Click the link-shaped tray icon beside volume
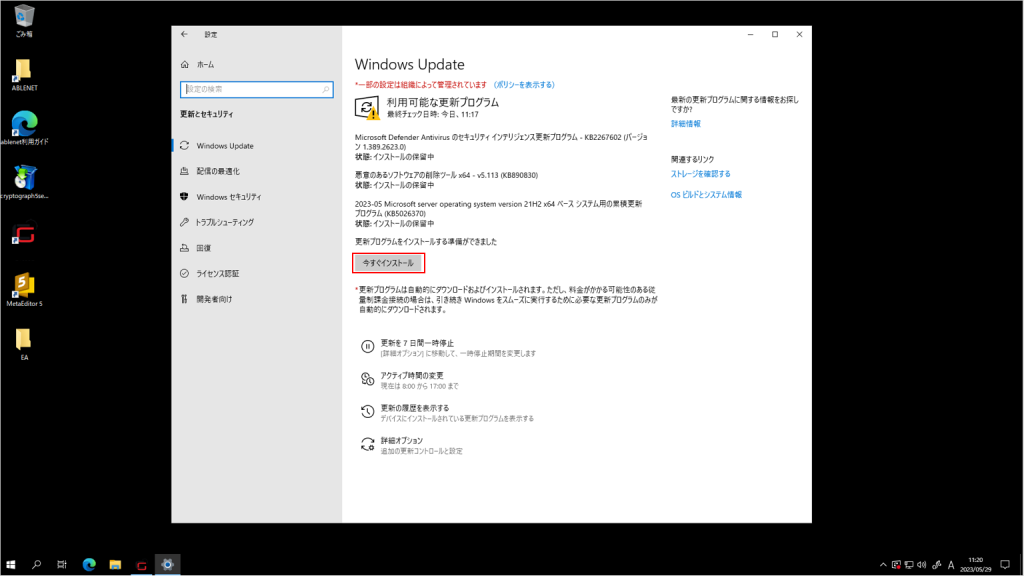 (x=936, y=565)
